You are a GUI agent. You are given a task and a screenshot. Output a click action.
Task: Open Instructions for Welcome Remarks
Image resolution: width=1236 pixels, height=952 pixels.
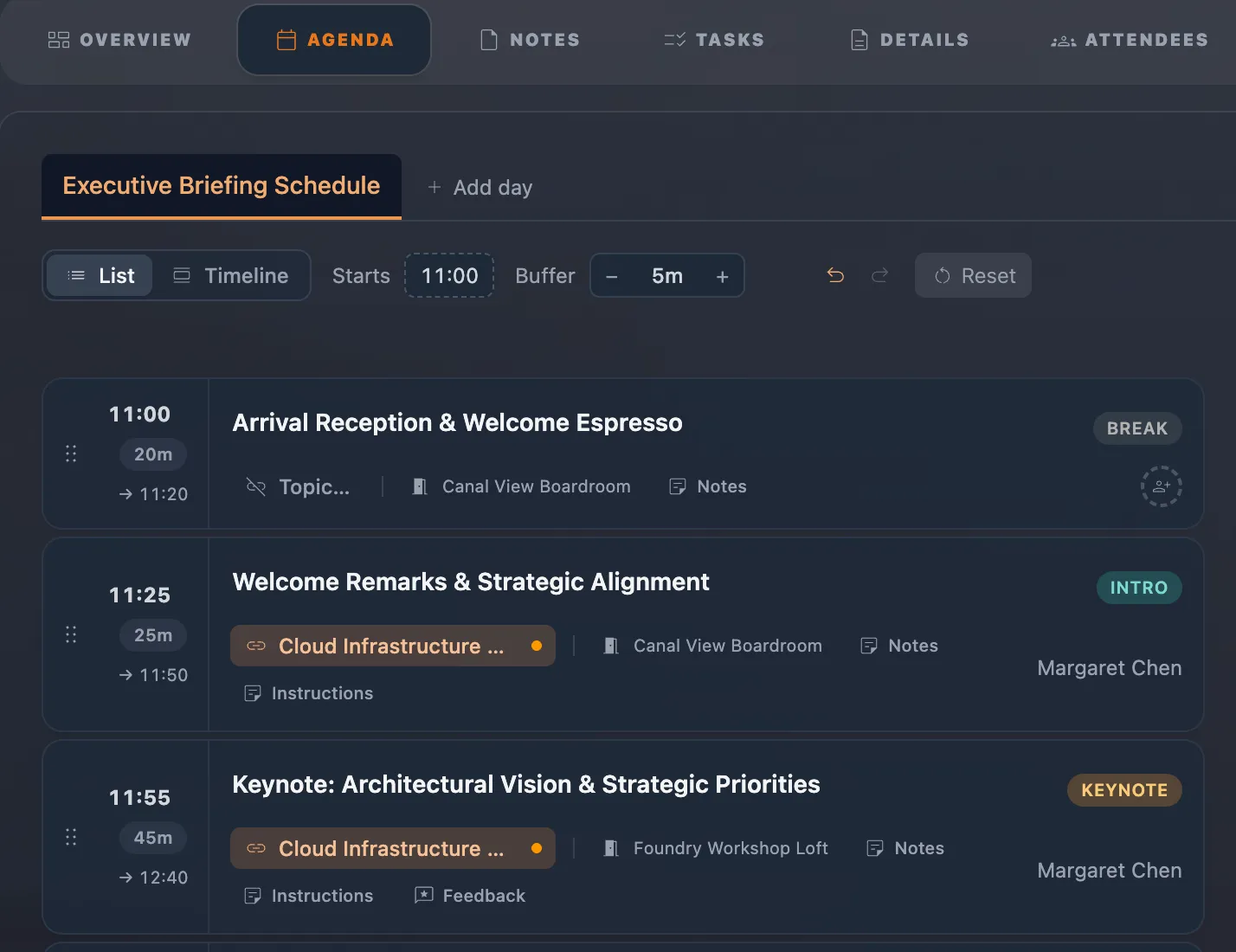[x=309, y=693]
